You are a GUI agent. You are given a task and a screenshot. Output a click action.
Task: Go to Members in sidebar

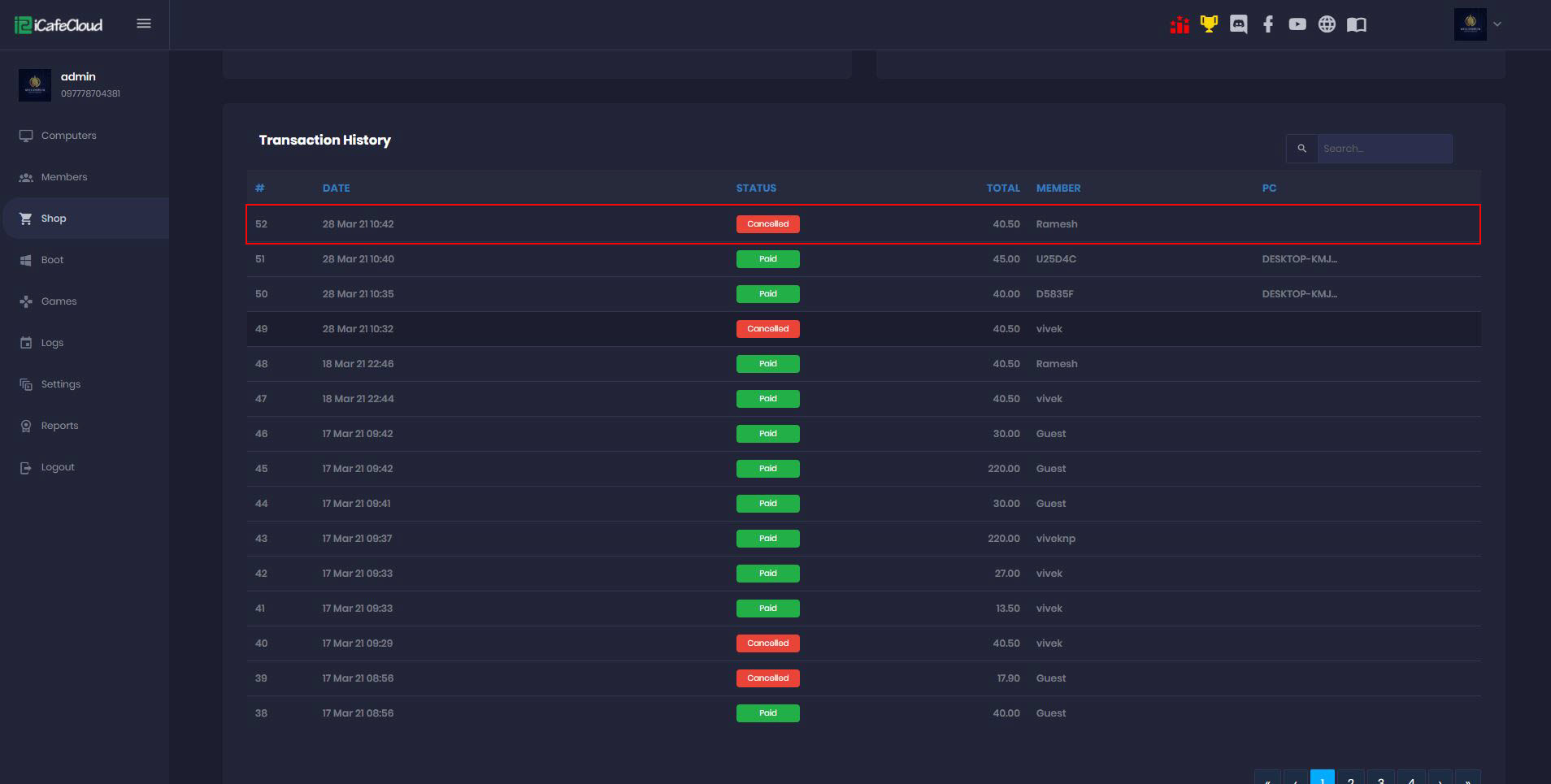63,177
